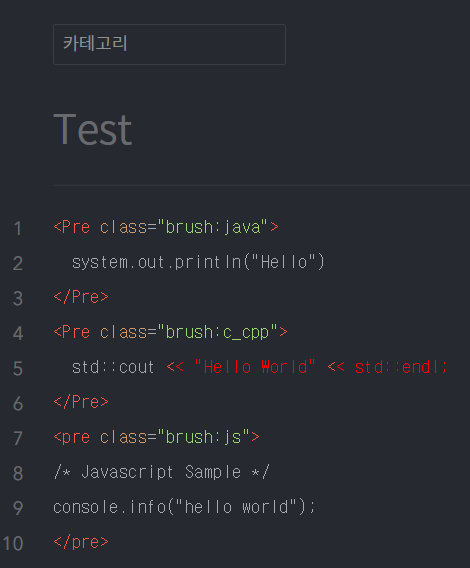The width and height of the screenshot is (470, 568).
Task: Click the /* Javascript Sample */ comment line
Action: [x=161, y=472]
